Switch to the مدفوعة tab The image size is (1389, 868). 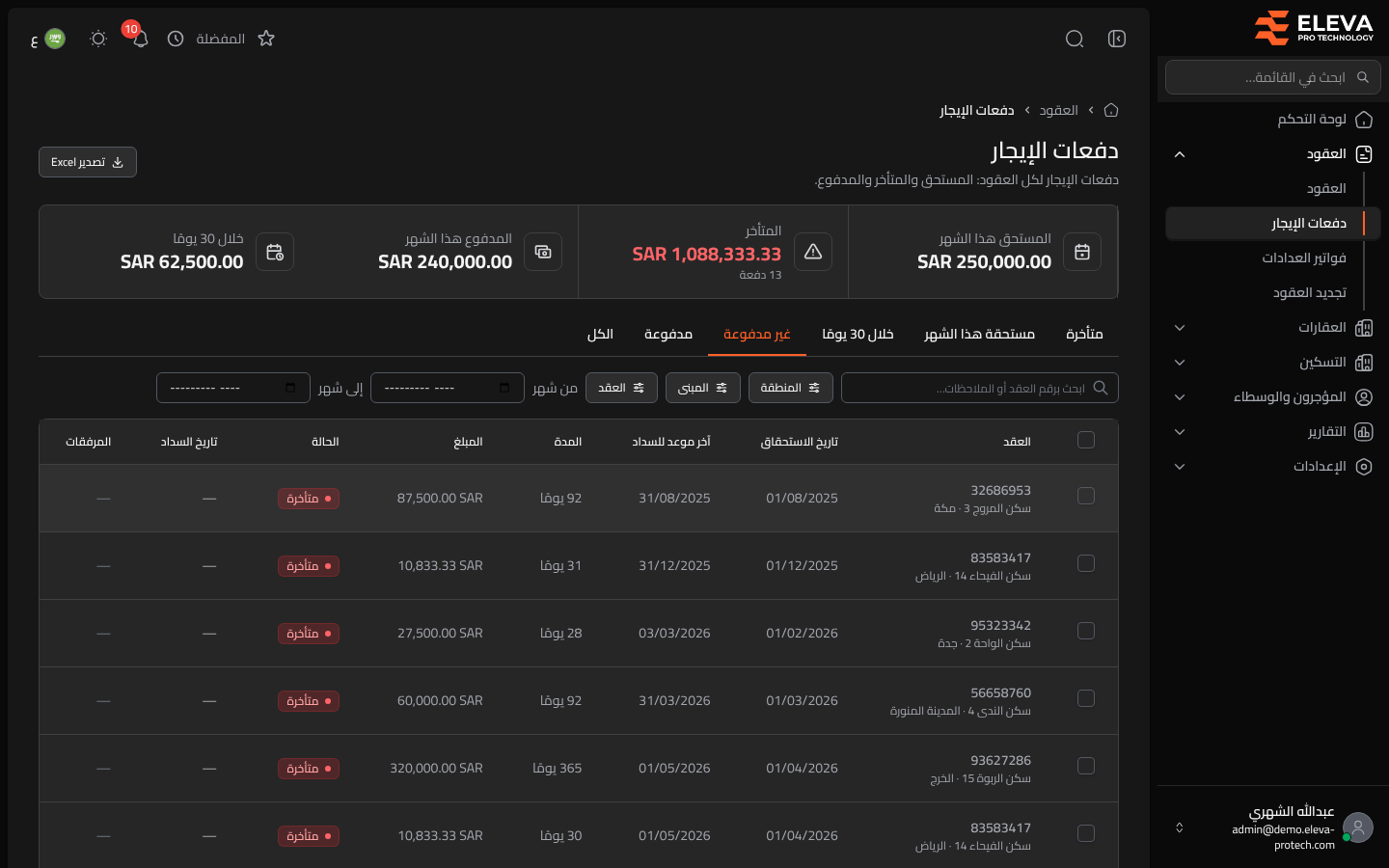668,334
